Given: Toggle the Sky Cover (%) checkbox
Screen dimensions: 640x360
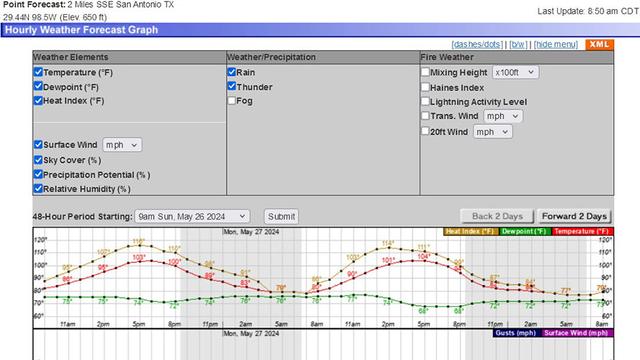Looking at the screenshot, I should pyautogui.click(x=38, y=160).
